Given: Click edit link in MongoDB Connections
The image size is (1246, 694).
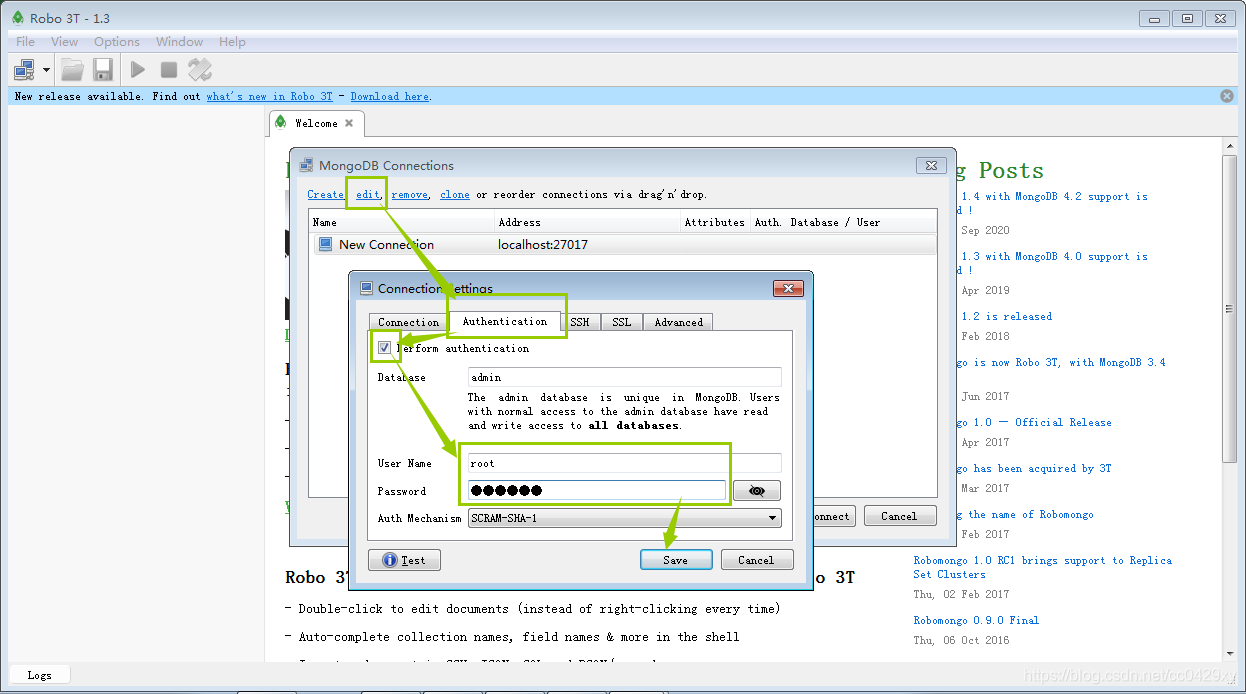Looking at the screenshot, I should tap(368, 194).
